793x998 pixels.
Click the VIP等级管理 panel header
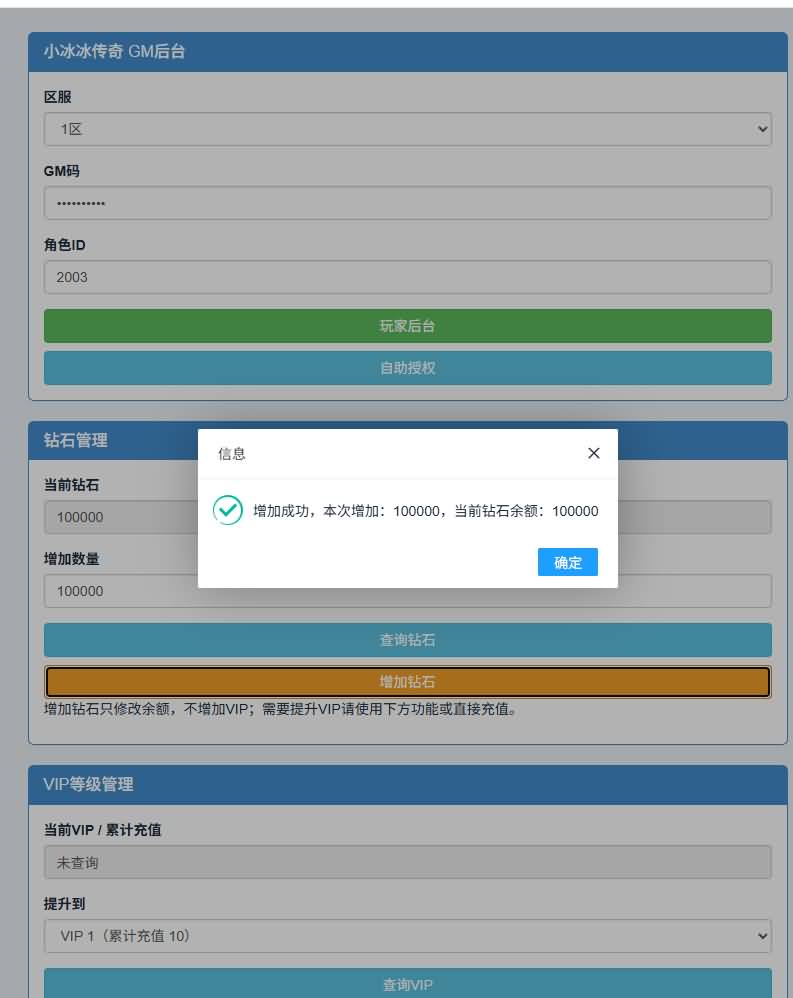pyautogui.click(x=408, y=784)
